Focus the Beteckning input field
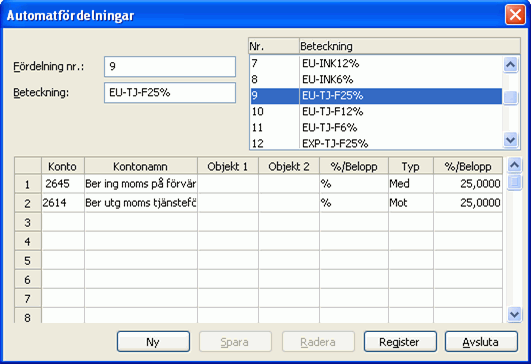531x364 pixels. [x=170, y=92]
